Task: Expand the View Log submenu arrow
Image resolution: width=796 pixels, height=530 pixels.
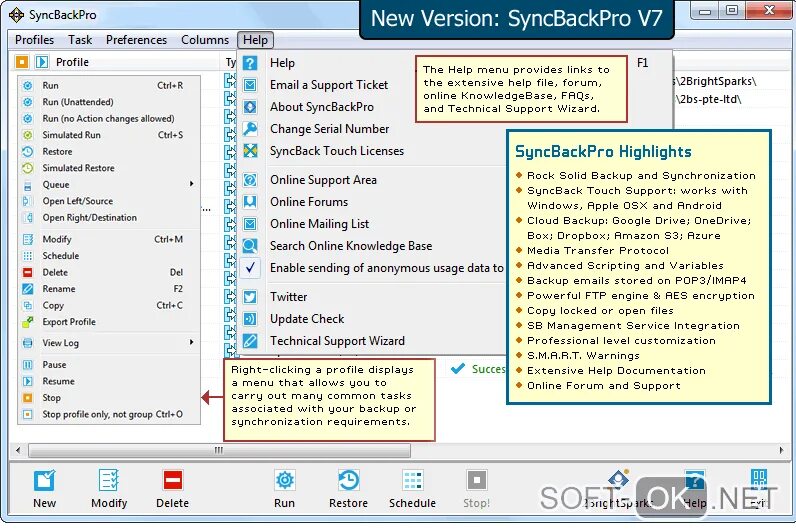Action: pyautogui.click(x=191, y=342)
